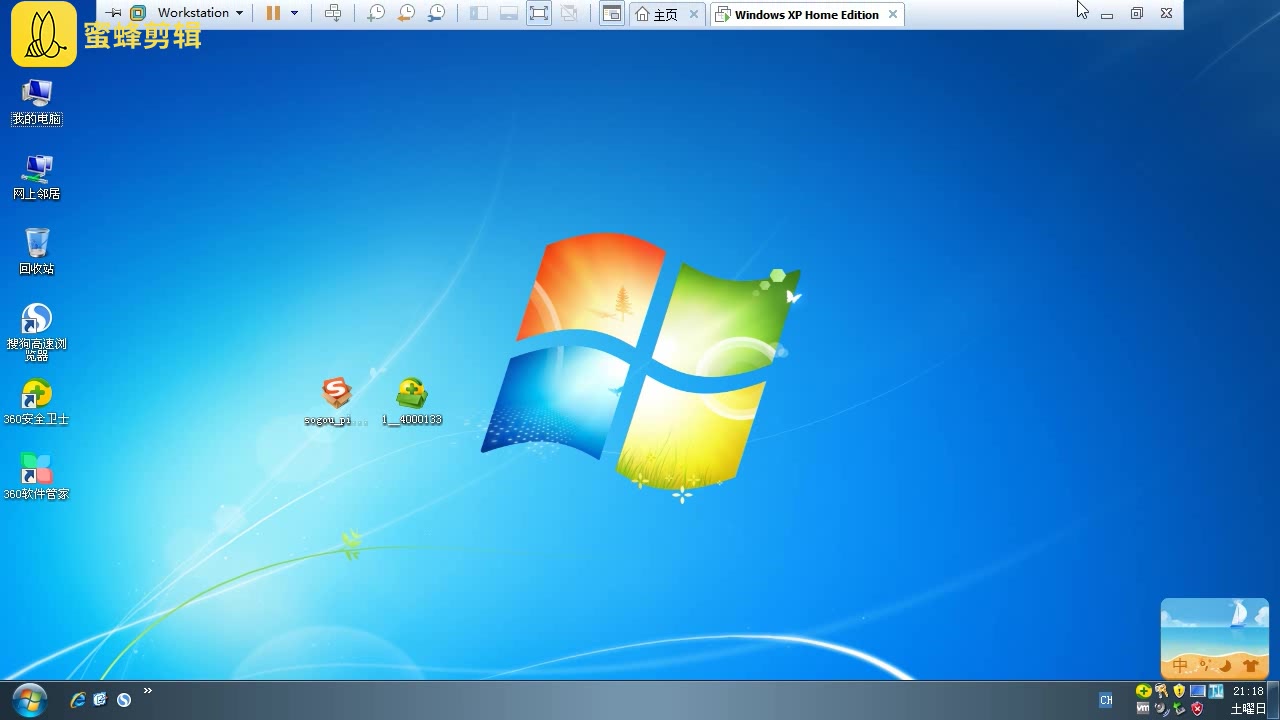
Task: Show console view icon
Action: 612,13
